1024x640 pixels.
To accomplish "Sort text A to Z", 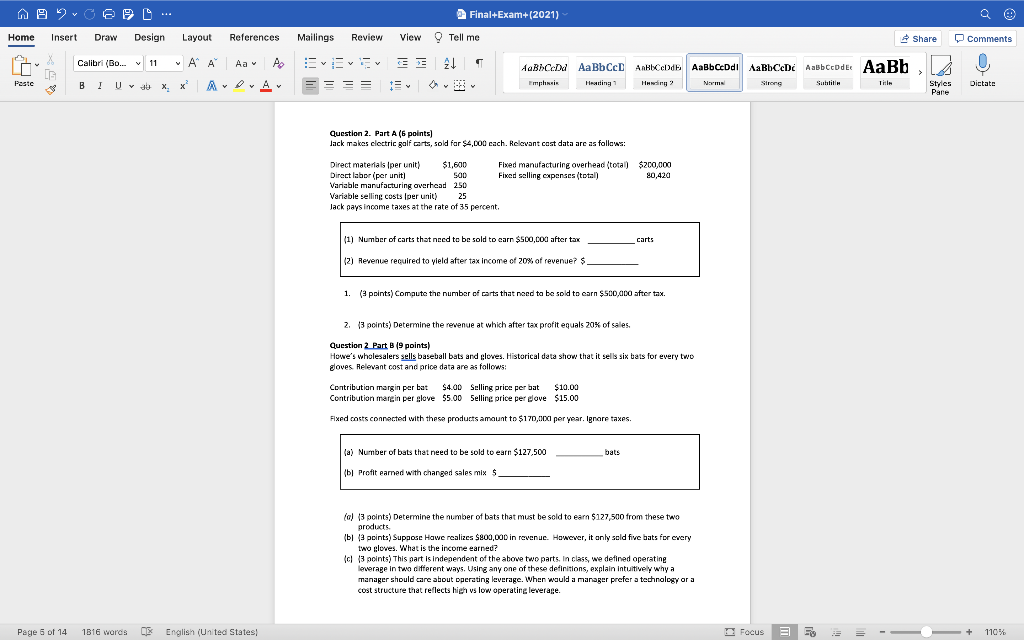I will click(450, 63).
